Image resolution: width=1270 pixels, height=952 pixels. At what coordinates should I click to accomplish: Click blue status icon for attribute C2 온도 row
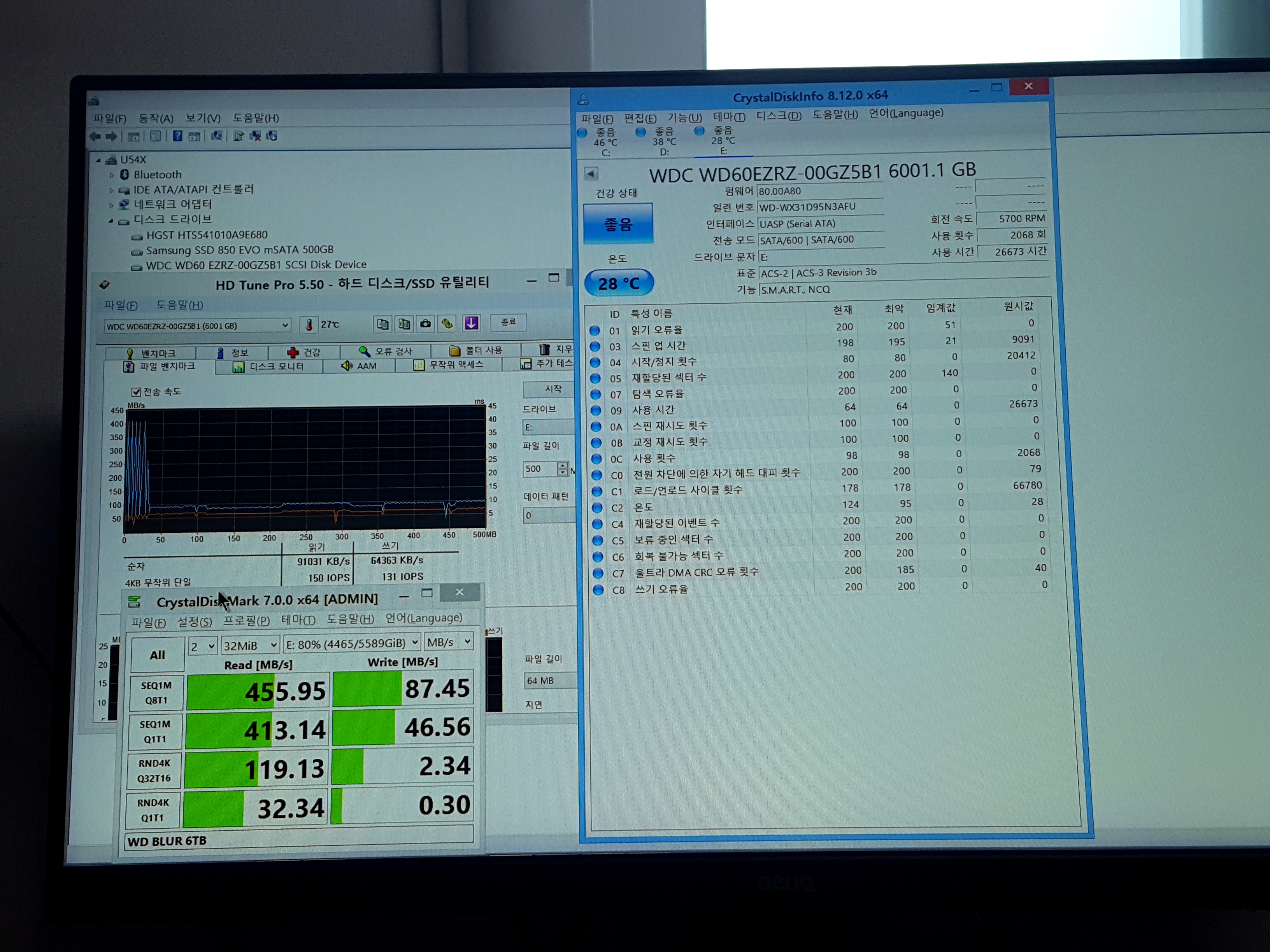tap(596, 508)
